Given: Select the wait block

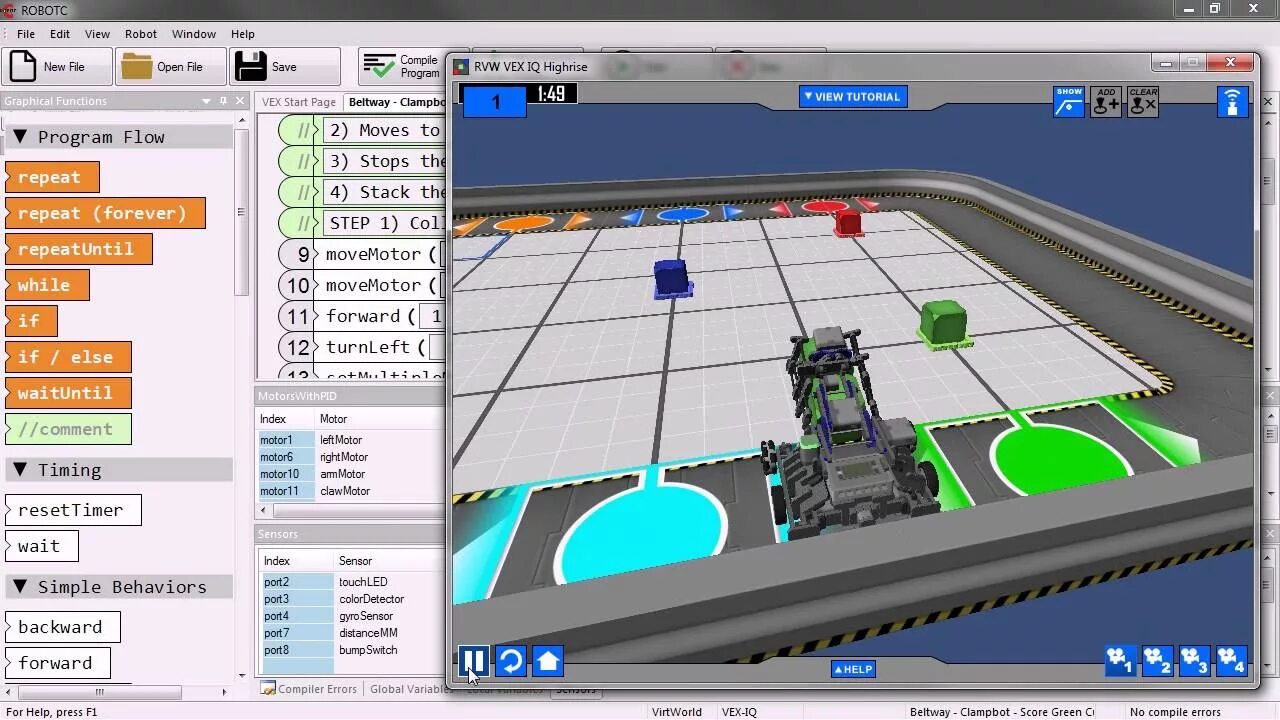Looking at the screenshot, I should (42, 546).
